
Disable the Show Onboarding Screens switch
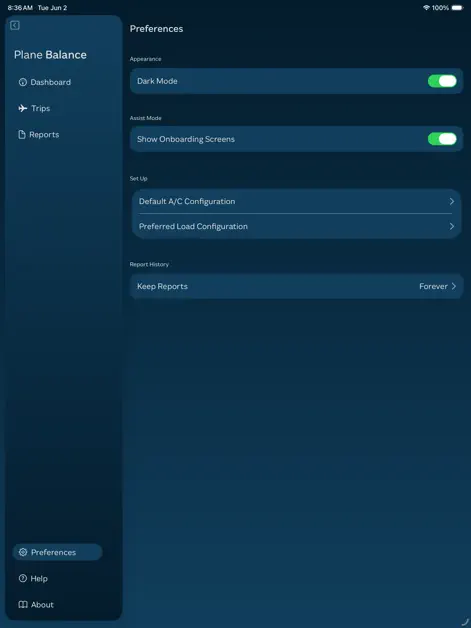click(442, 139)
